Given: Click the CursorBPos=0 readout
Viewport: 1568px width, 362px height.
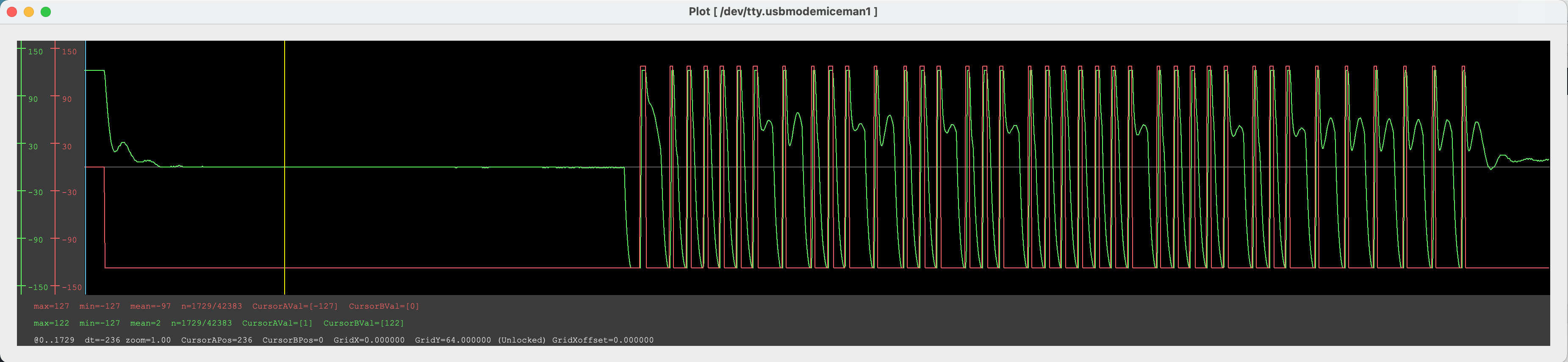Looking at the screenshot, I should [x=293, y=341].
